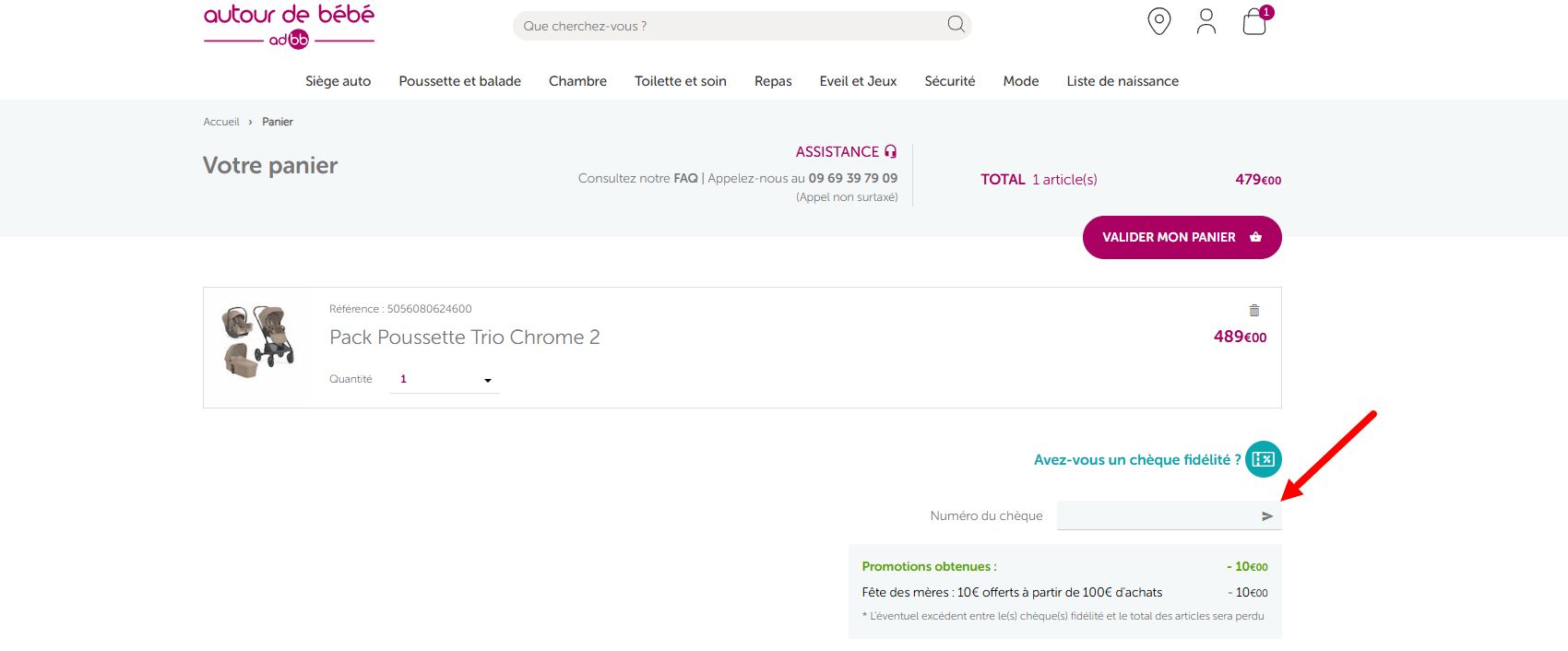The width and height of the screenshot is (1568, 651).
Task: Click the Votre panier heading
Action: (270, 165)
